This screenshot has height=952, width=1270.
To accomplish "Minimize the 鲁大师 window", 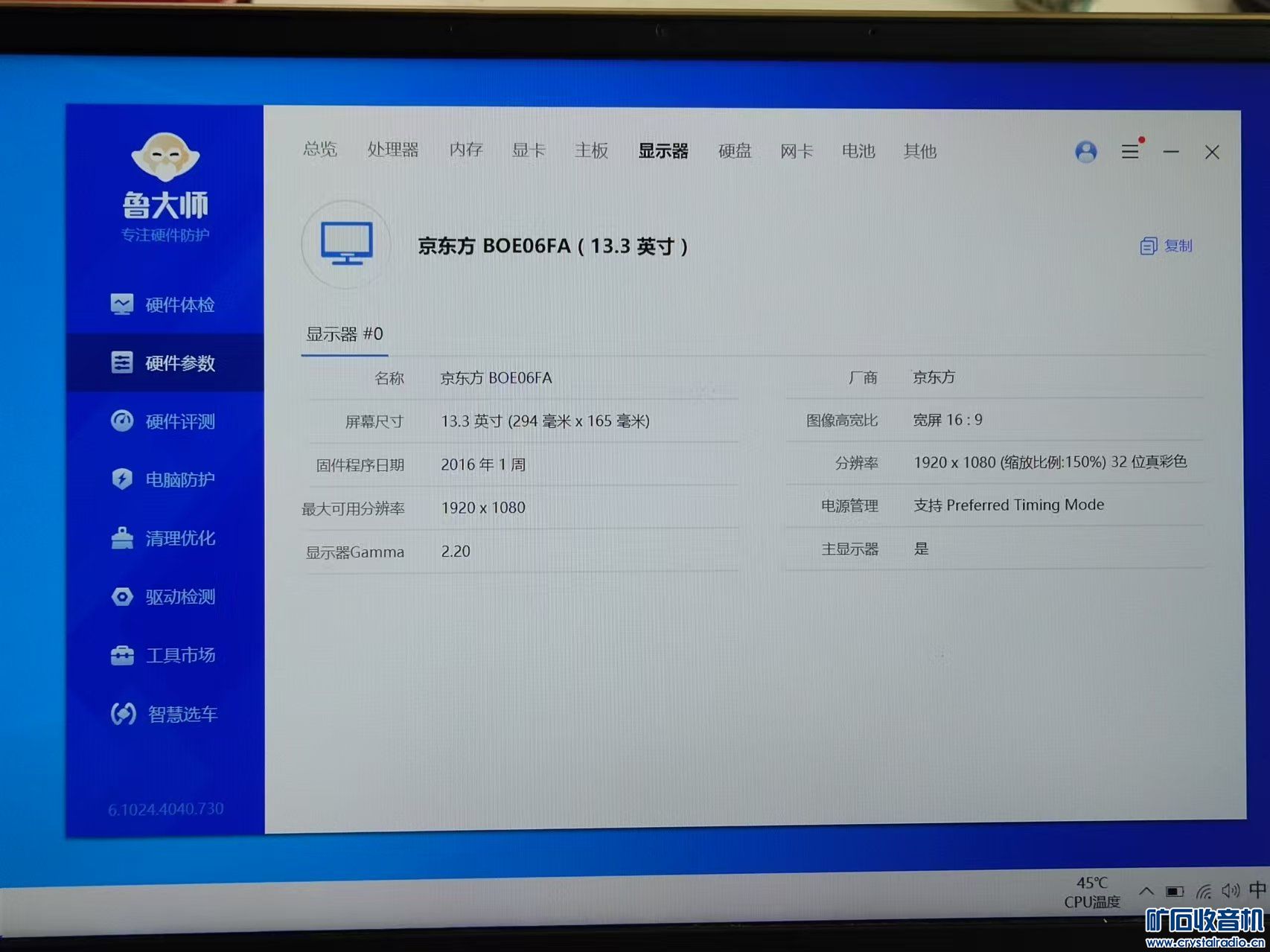I will (x=1171, y=152).
